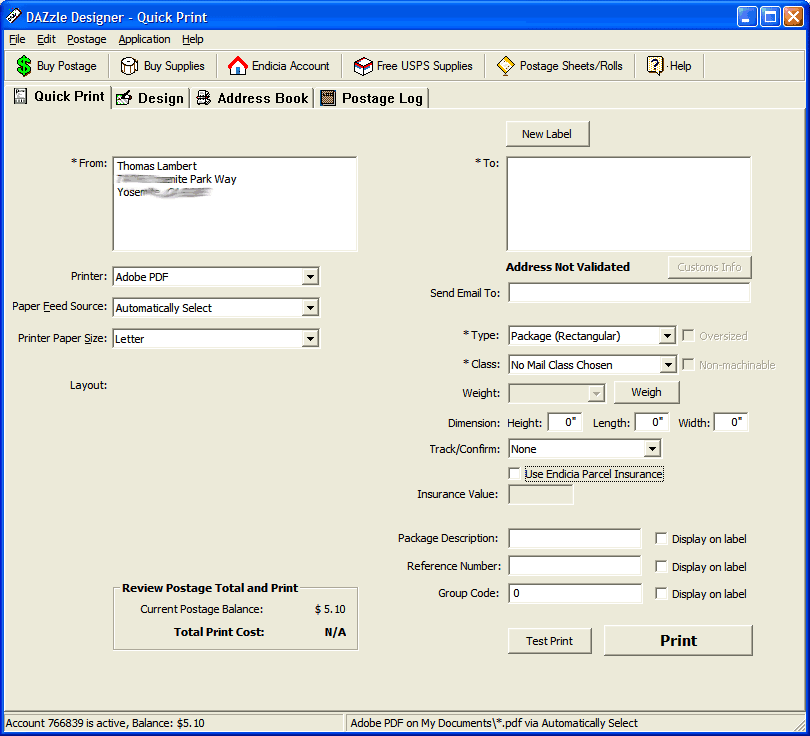Screen dimensions: 810x736
Task: Open the Postage menu
Action: point(86,39)
